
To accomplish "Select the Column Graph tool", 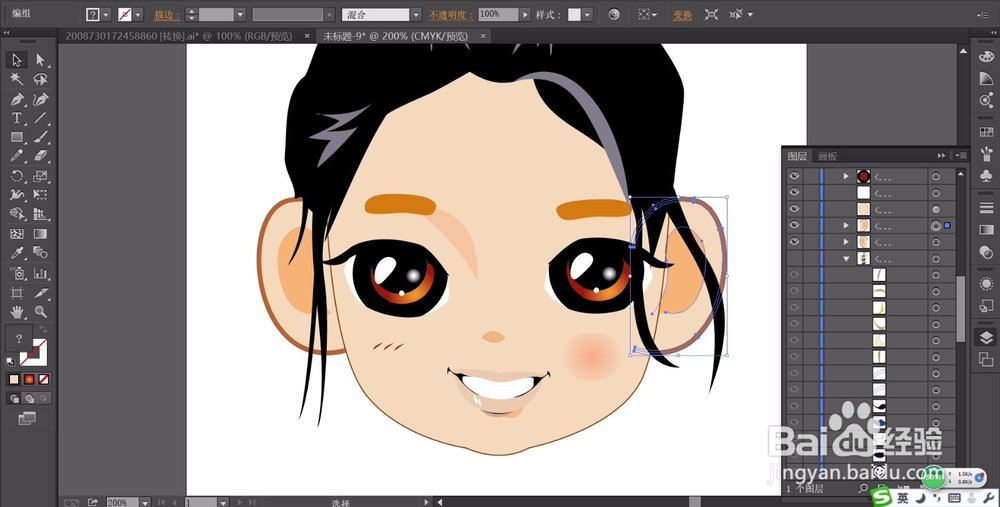I will [40, 274].
